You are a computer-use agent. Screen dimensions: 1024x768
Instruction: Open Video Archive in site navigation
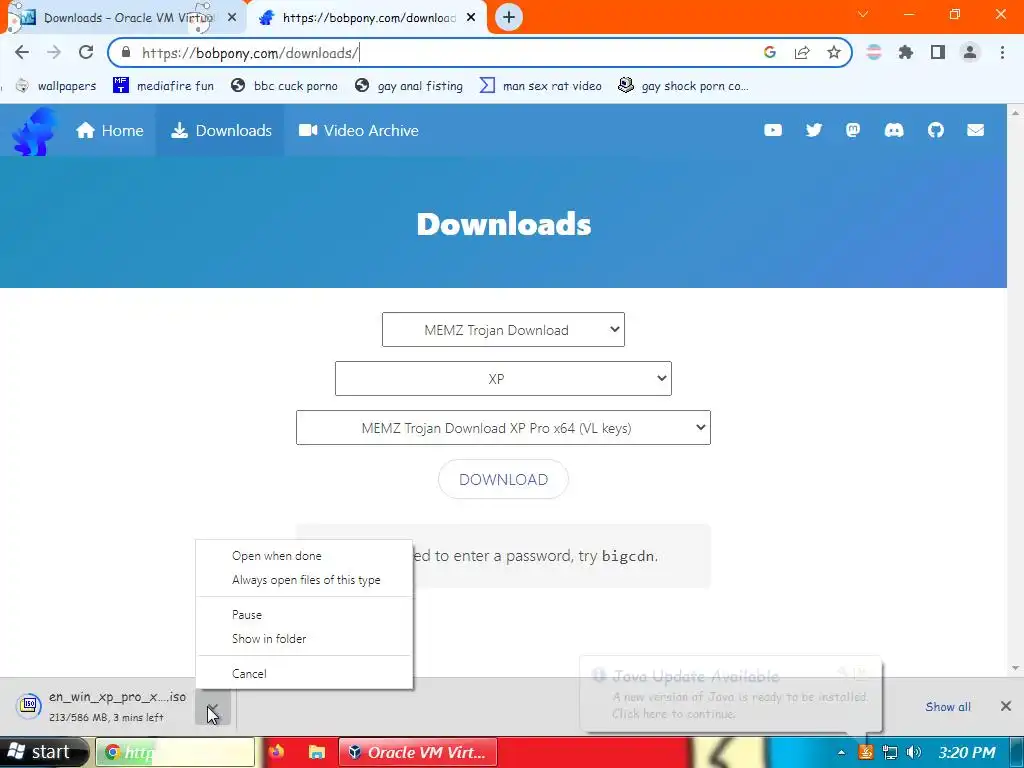[x=359, y=131]
